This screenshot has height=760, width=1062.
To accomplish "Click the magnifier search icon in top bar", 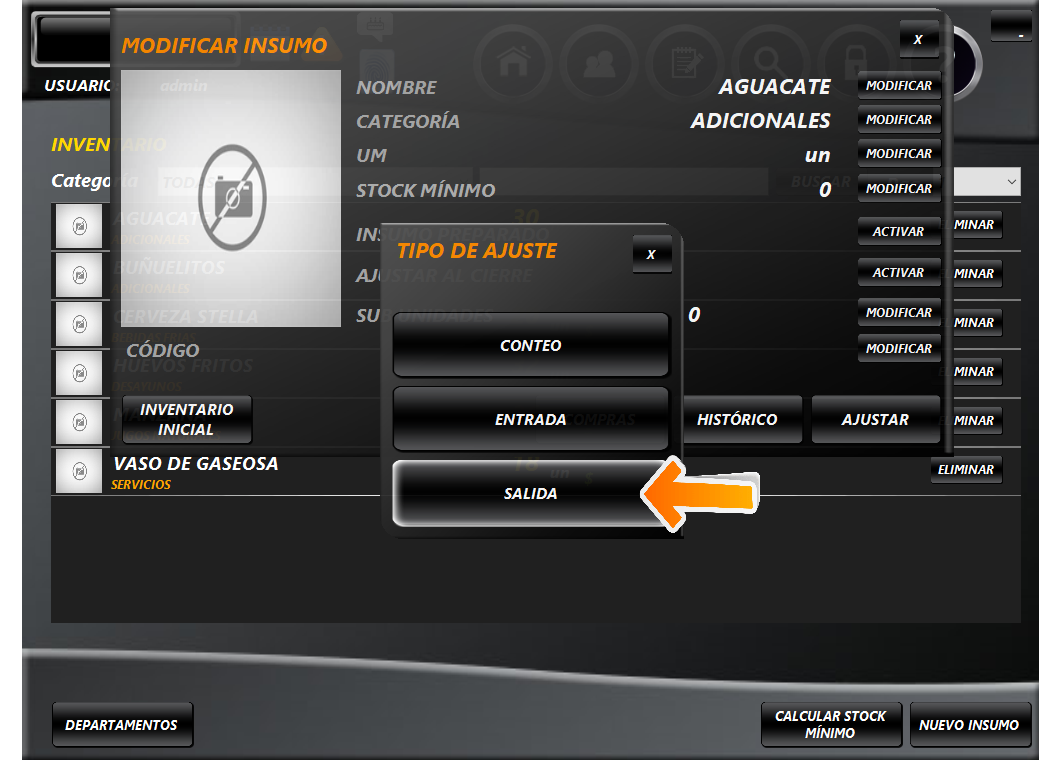I will coord(772,63).
